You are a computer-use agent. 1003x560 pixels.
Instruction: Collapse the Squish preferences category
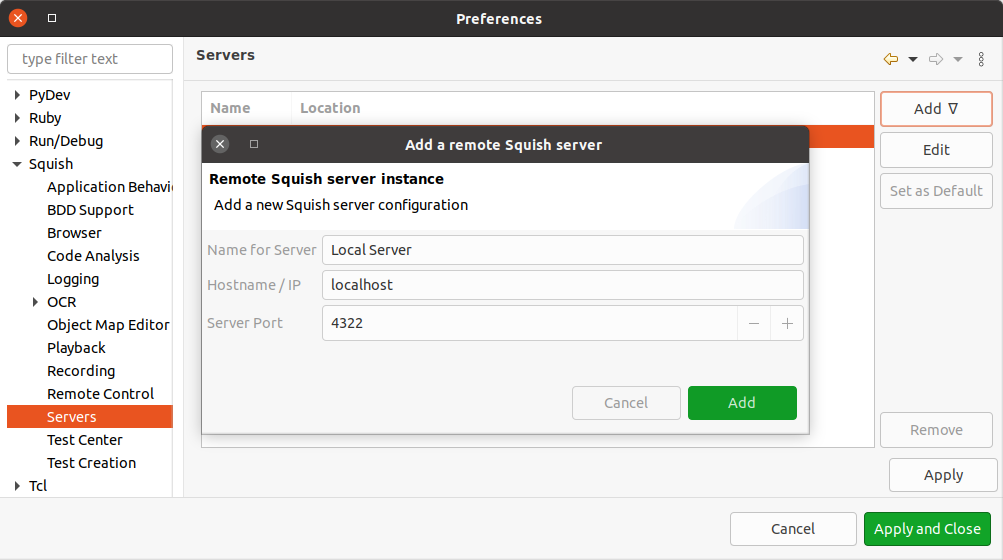click(17, 165)
